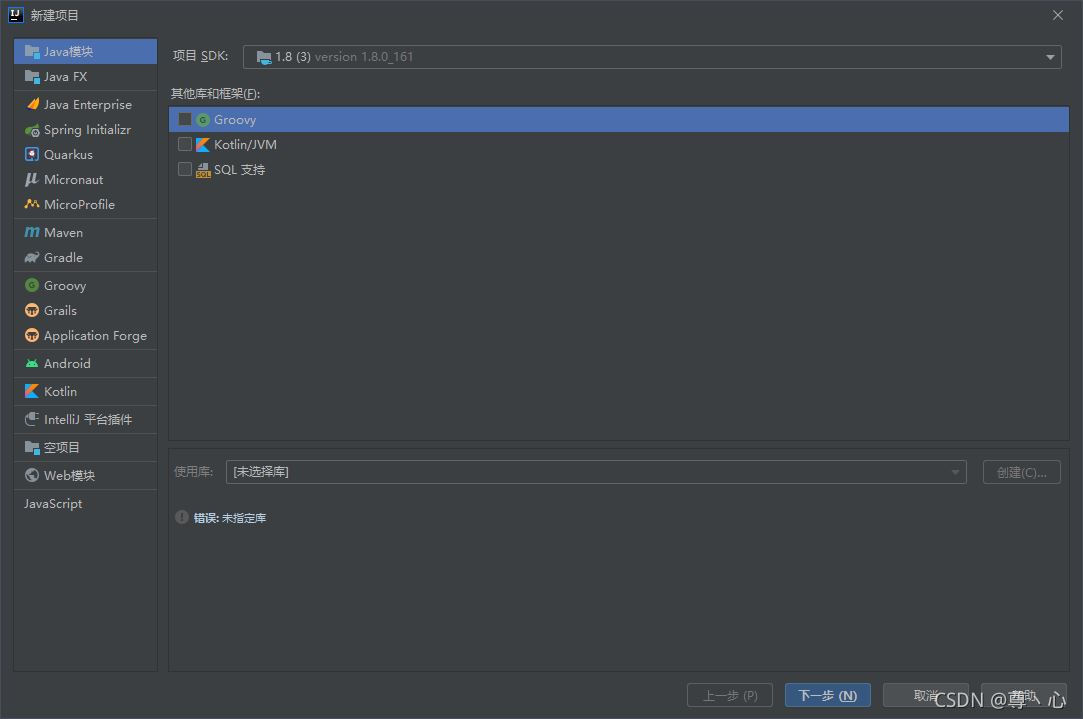Viewport: 1083px width, 719px height.
Task: Click the error warning icon
Action: [x=182, y=517]
